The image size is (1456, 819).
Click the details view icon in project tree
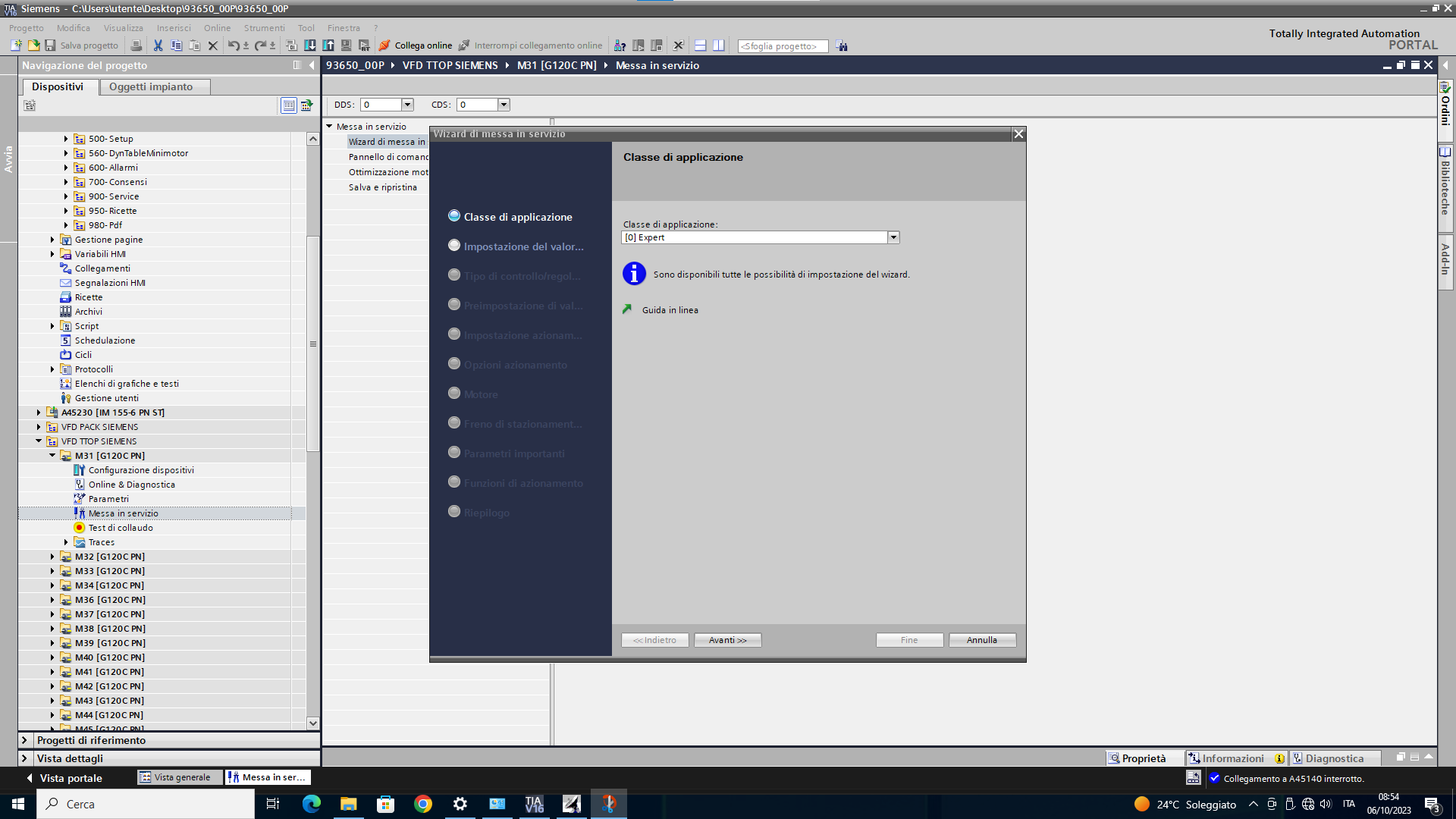click(288, 105)
